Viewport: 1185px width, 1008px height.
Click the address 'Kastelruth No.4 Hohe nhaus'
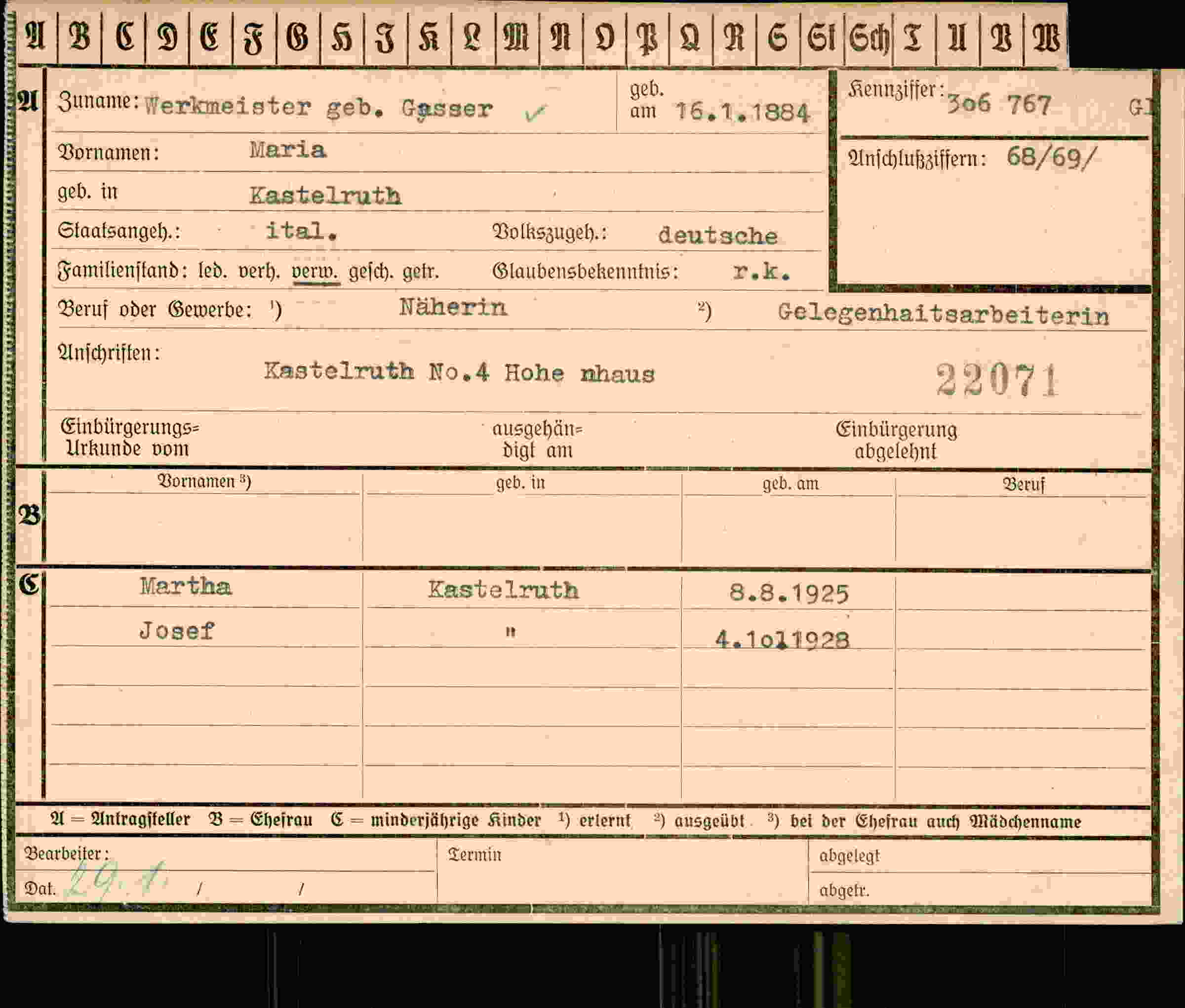459,372
